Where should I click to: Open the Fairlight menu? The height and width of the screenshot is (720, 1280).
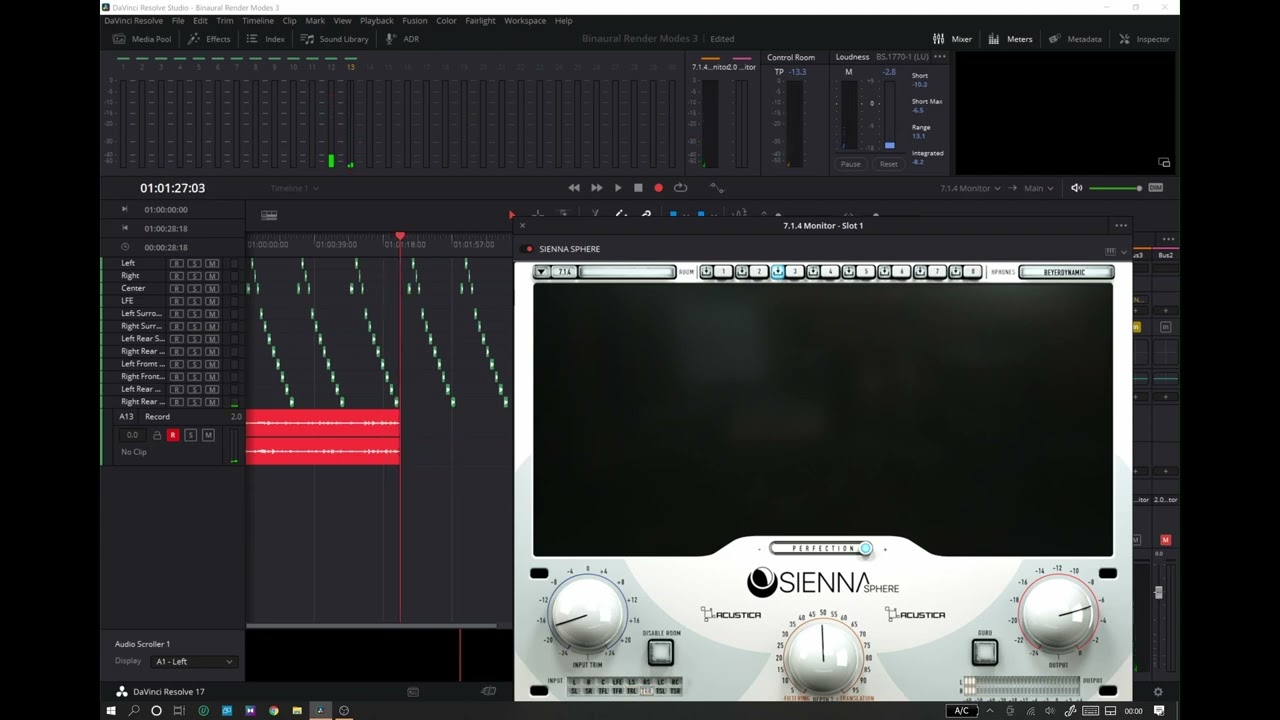tap(480, 20)
